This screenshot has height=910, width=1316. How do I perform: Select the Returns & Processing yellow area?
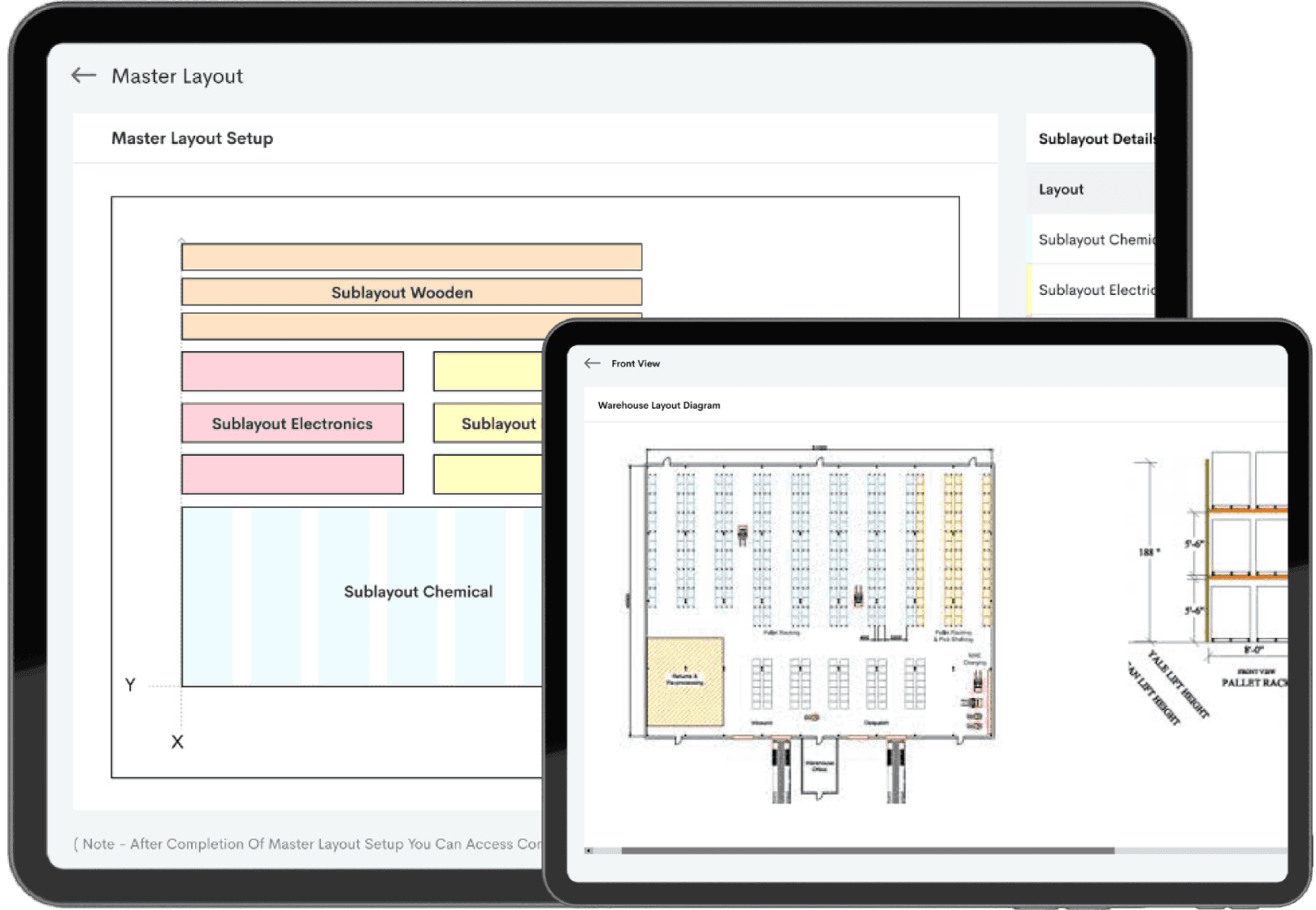(685, 681)
